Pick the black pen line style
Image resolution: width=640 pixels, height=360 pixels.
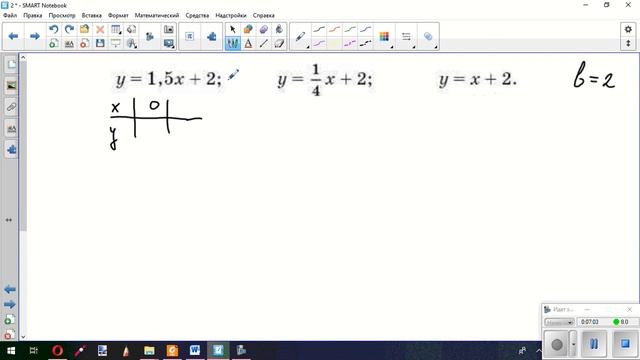point(319,29)
